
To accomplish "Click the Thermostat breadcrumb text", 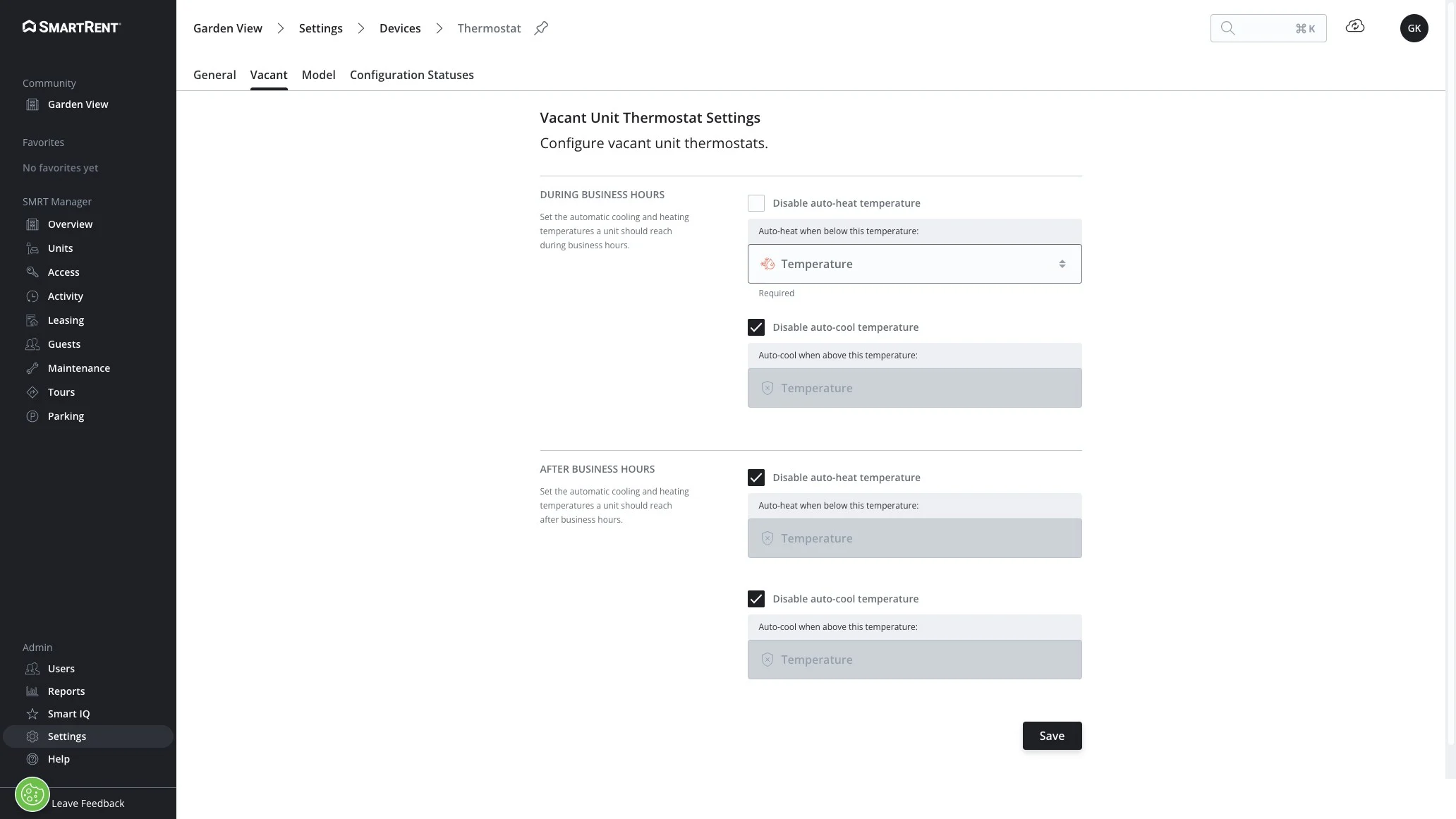I will pos(489,28).
